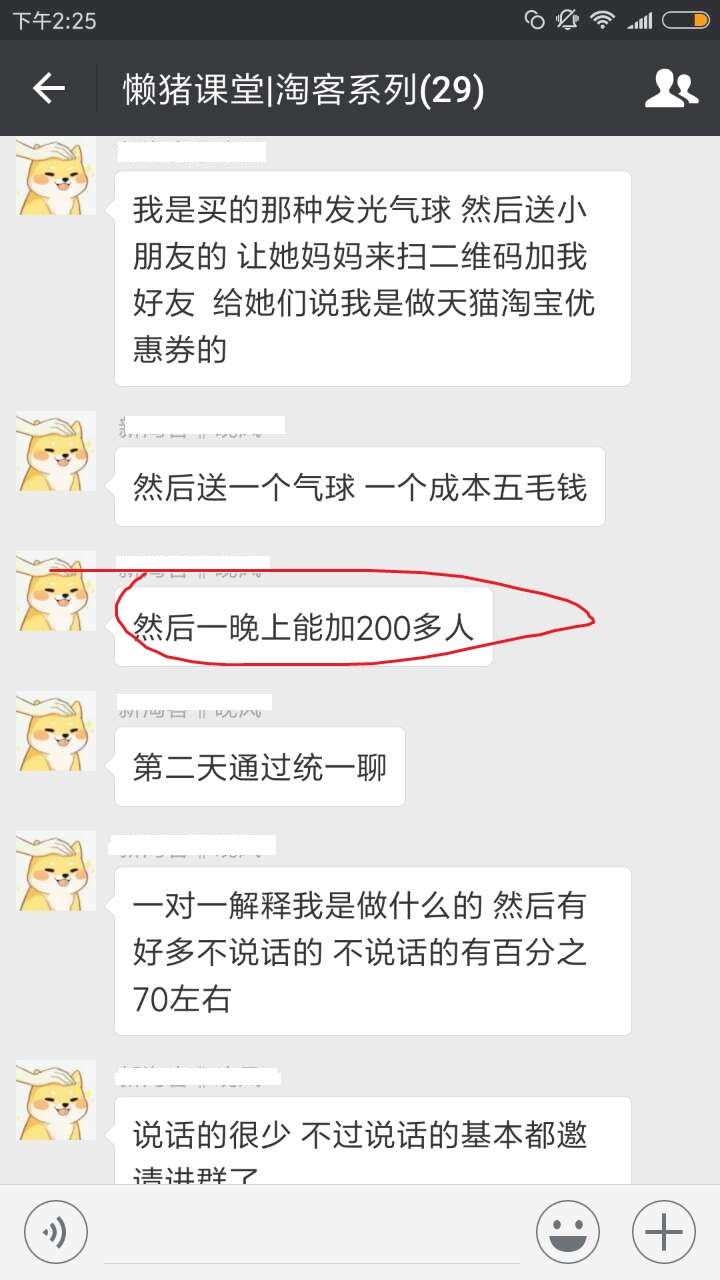Open the group members icon
Image resolution: width=720 pixels, height=1280 pixels.
click(x=671, y=89)
